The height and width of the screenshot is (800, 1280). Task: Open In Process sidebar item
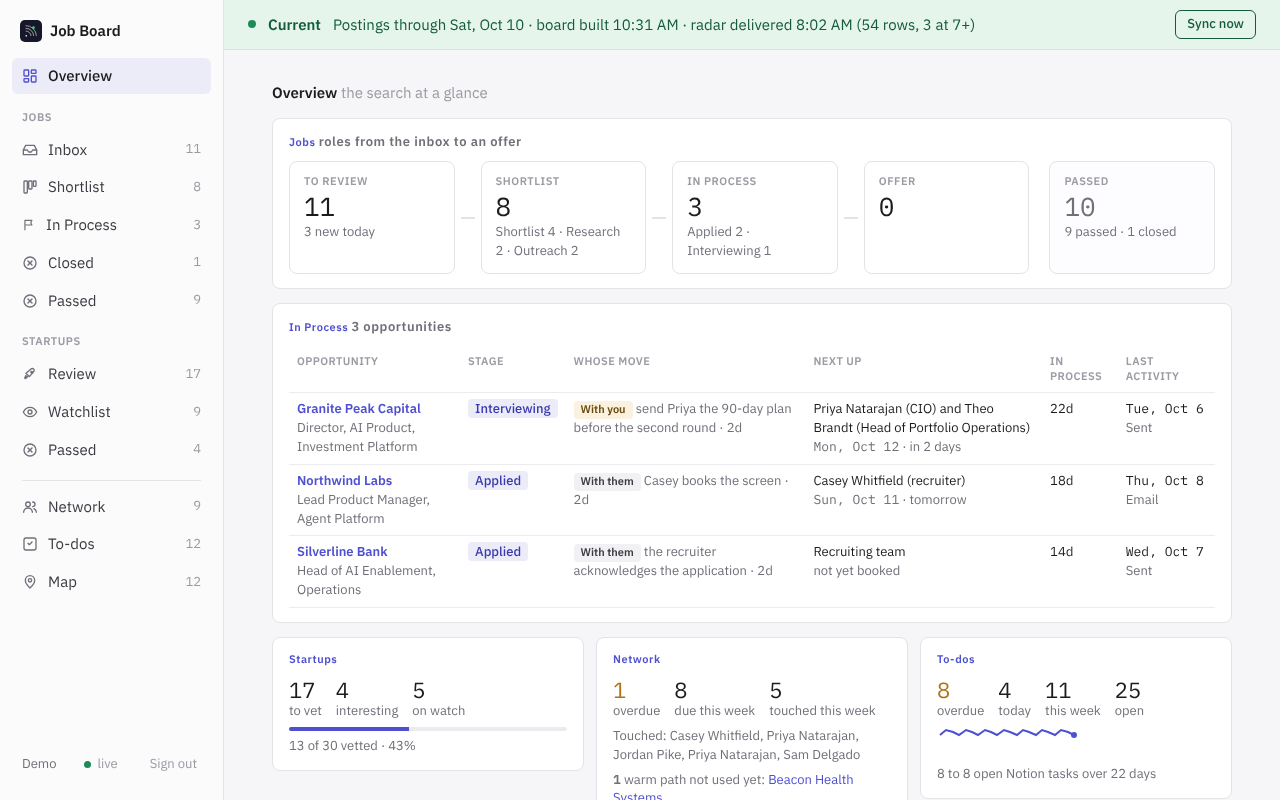pyautogui.click(x=111, y=225)
